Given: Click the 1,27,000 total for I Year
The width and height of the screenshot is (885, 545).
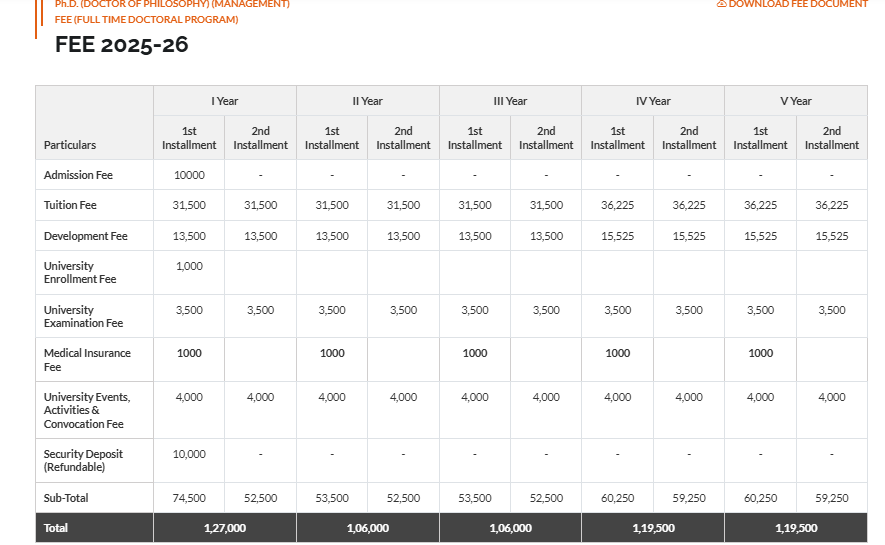Looking at the screenshot, I should [x=225, y=528].
